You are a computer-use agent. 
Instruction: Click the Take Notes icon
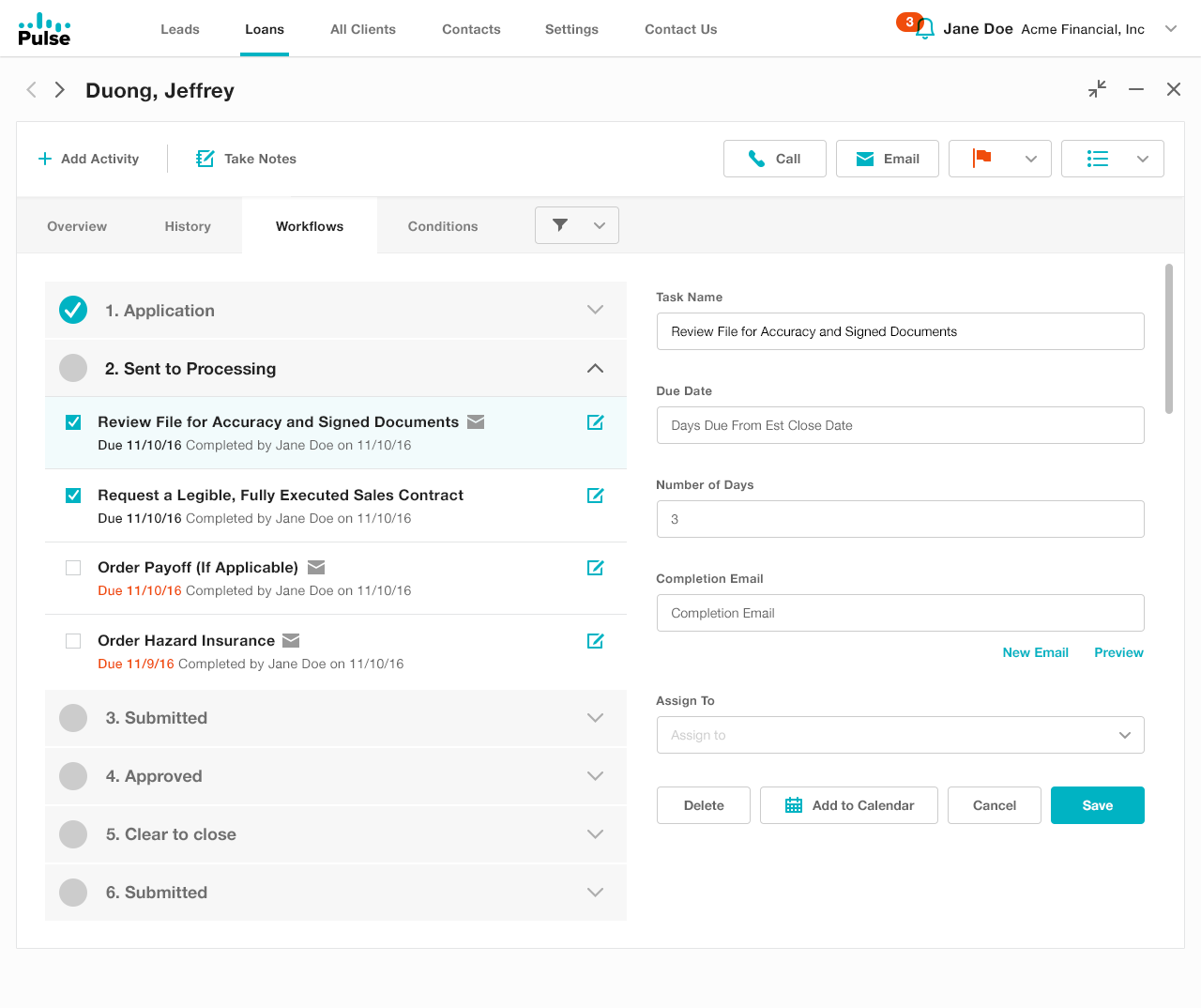(x=205, y=159)
